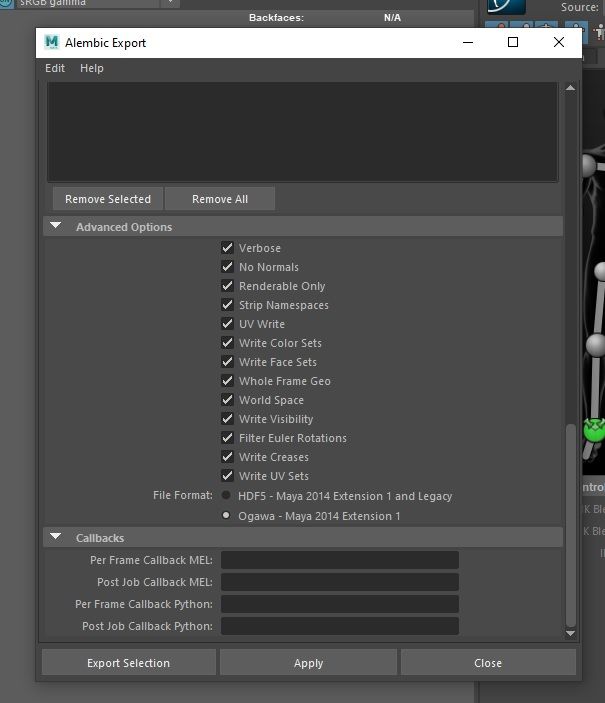This screenshot has height=703, width=605.
Task: Toggle Strip Namespaces checkbox
Action: [227, 305]
